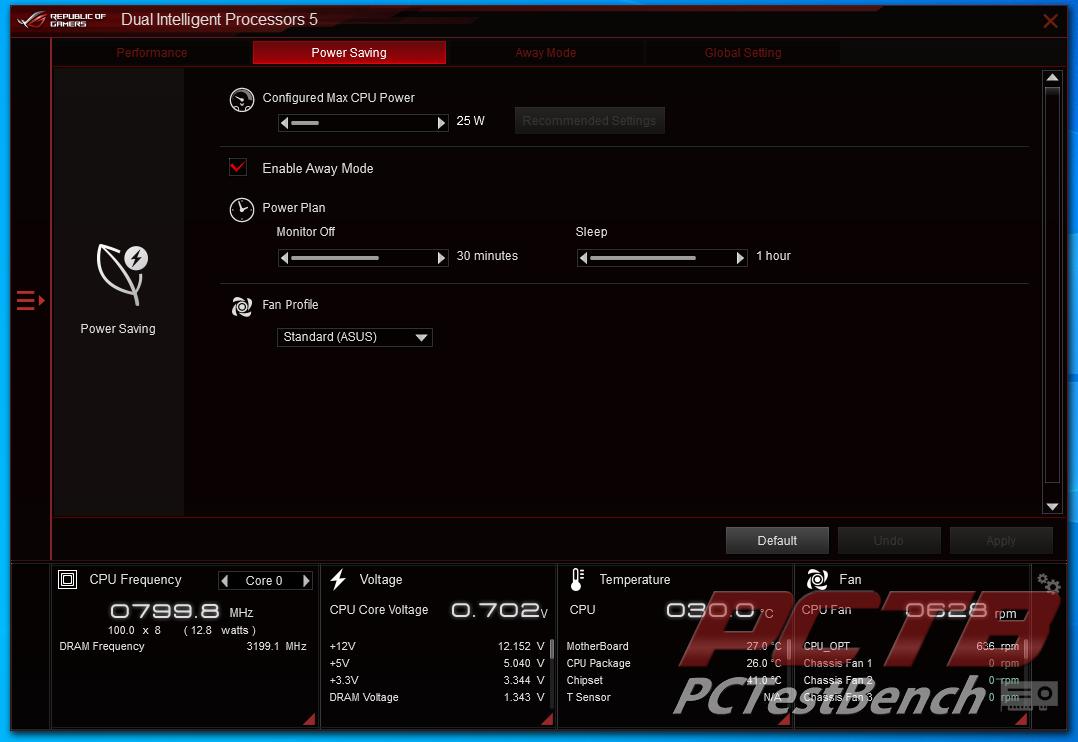This screenshot has height=742, width=1078.
Task: Click the CPU Frequency panel corner triangle
Action: pos(309,719)
